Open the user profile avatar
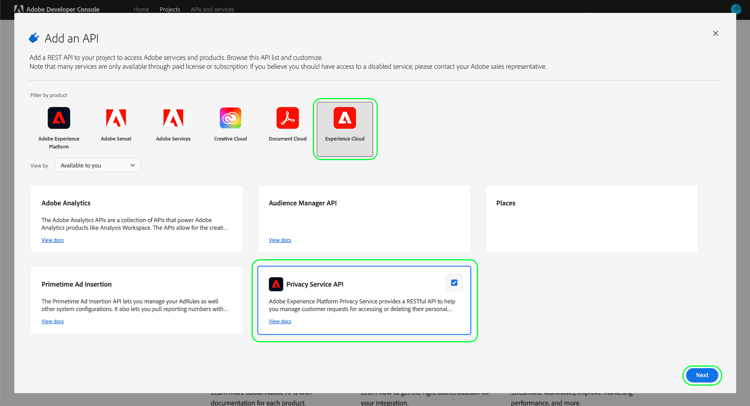The height and width of the screenshot is (406, 750). click(x=736, y=9)
